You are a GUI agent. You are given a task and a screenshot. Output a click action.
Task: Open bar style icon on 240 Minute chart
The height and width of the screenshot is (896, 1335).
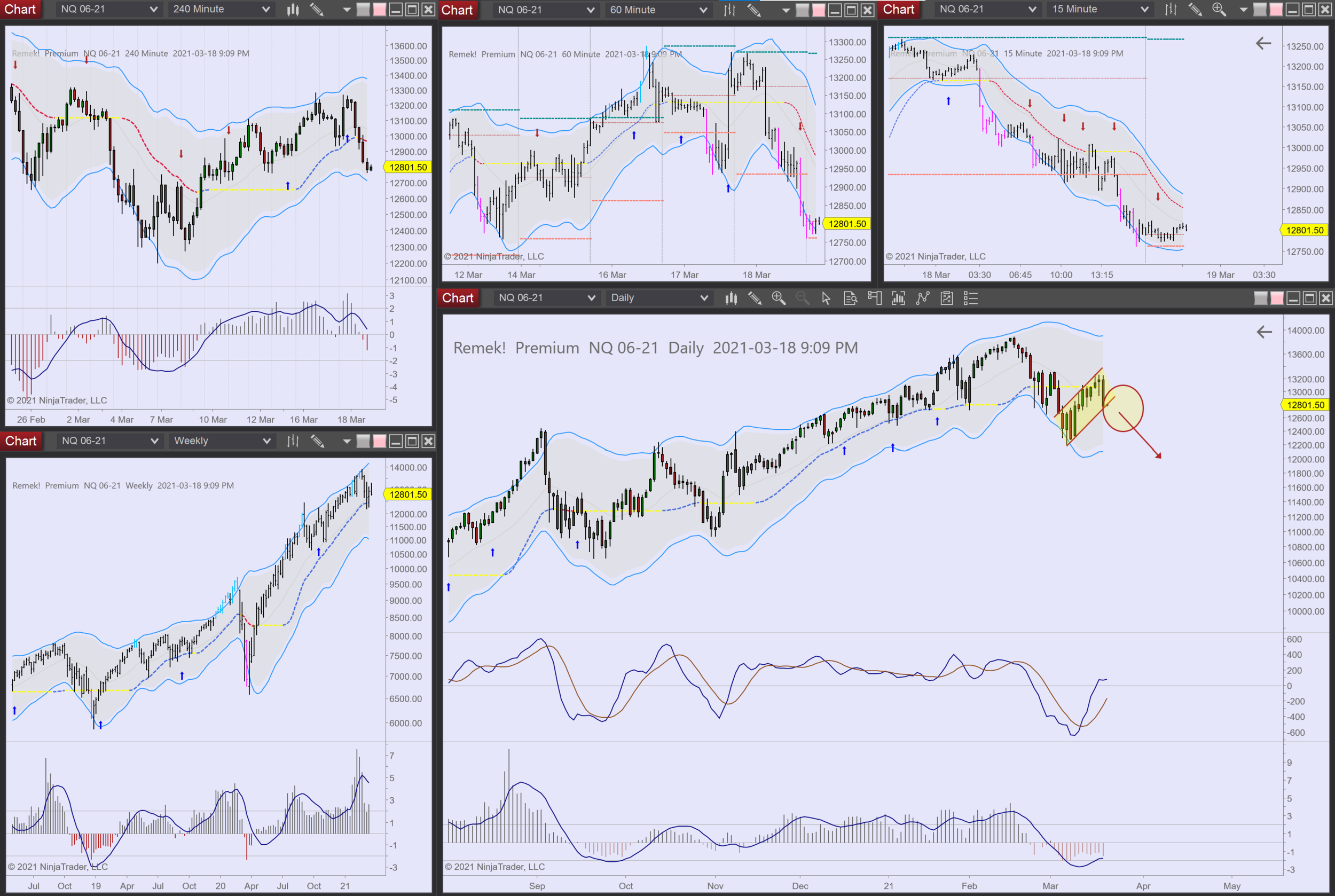coord(293,9)
